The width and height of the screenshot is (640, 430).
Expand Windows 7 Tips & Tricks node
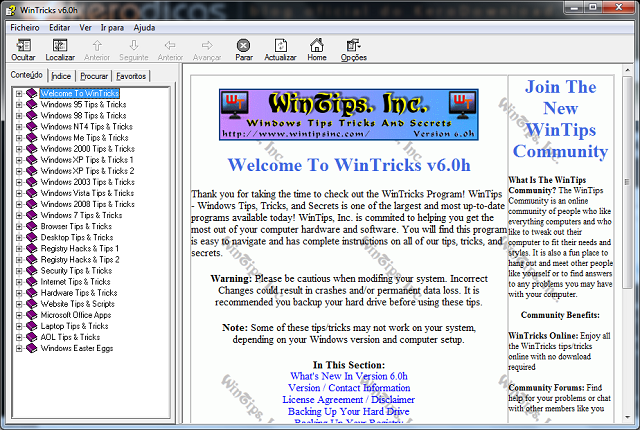click(x=19, y=215)
